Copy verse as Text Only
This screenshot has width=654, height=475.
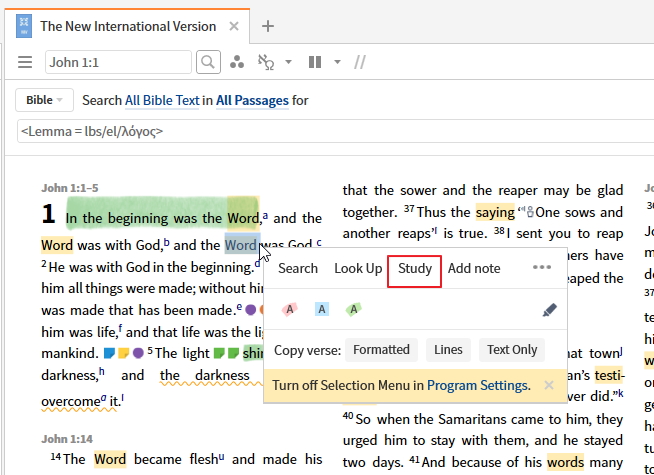pyautogui.click(x=512, y=349)
